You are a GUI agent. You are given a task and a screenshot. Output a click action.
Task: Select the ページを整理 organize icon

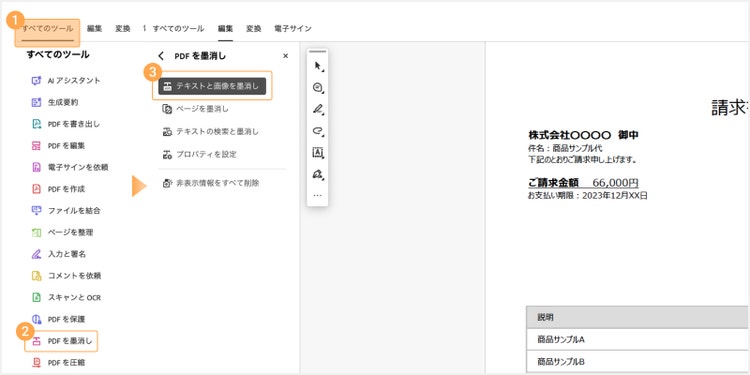pos(36,232)
